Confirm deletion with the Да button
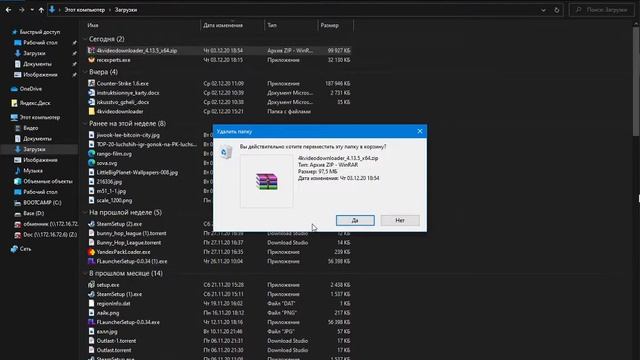 pos(355,220)
